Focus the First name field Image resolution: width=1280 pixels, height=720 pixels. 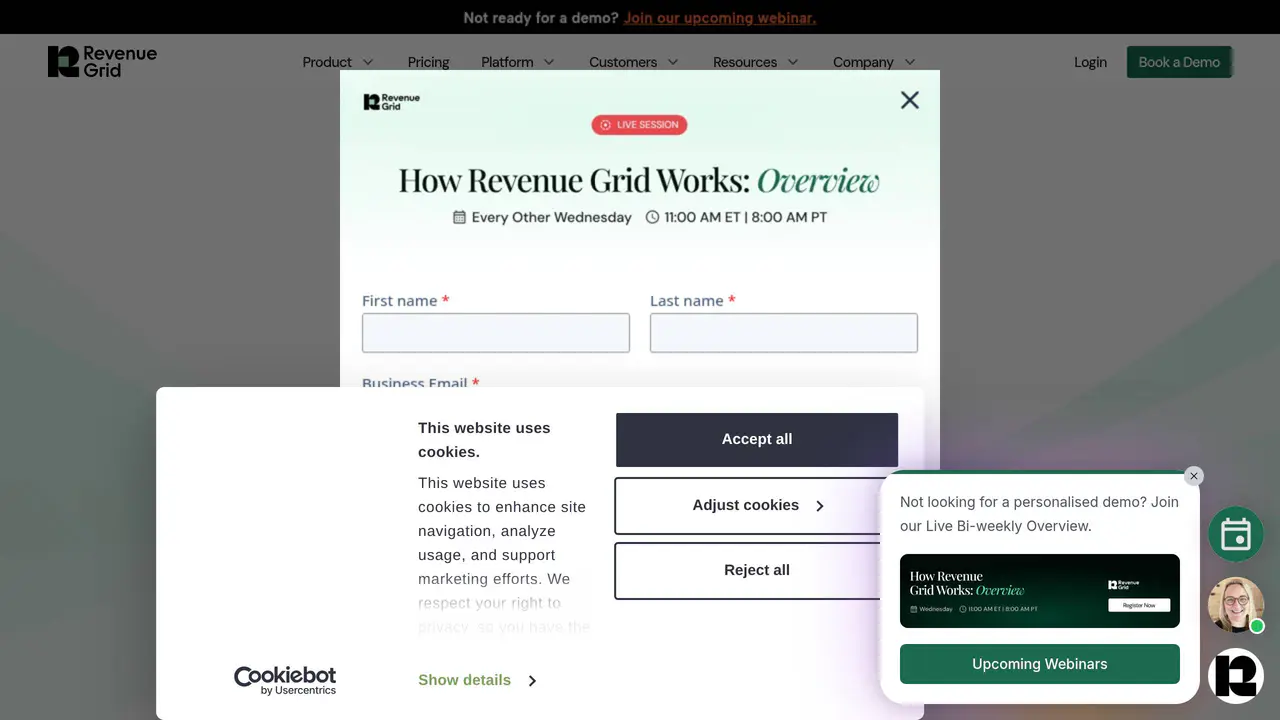point(496,333)
